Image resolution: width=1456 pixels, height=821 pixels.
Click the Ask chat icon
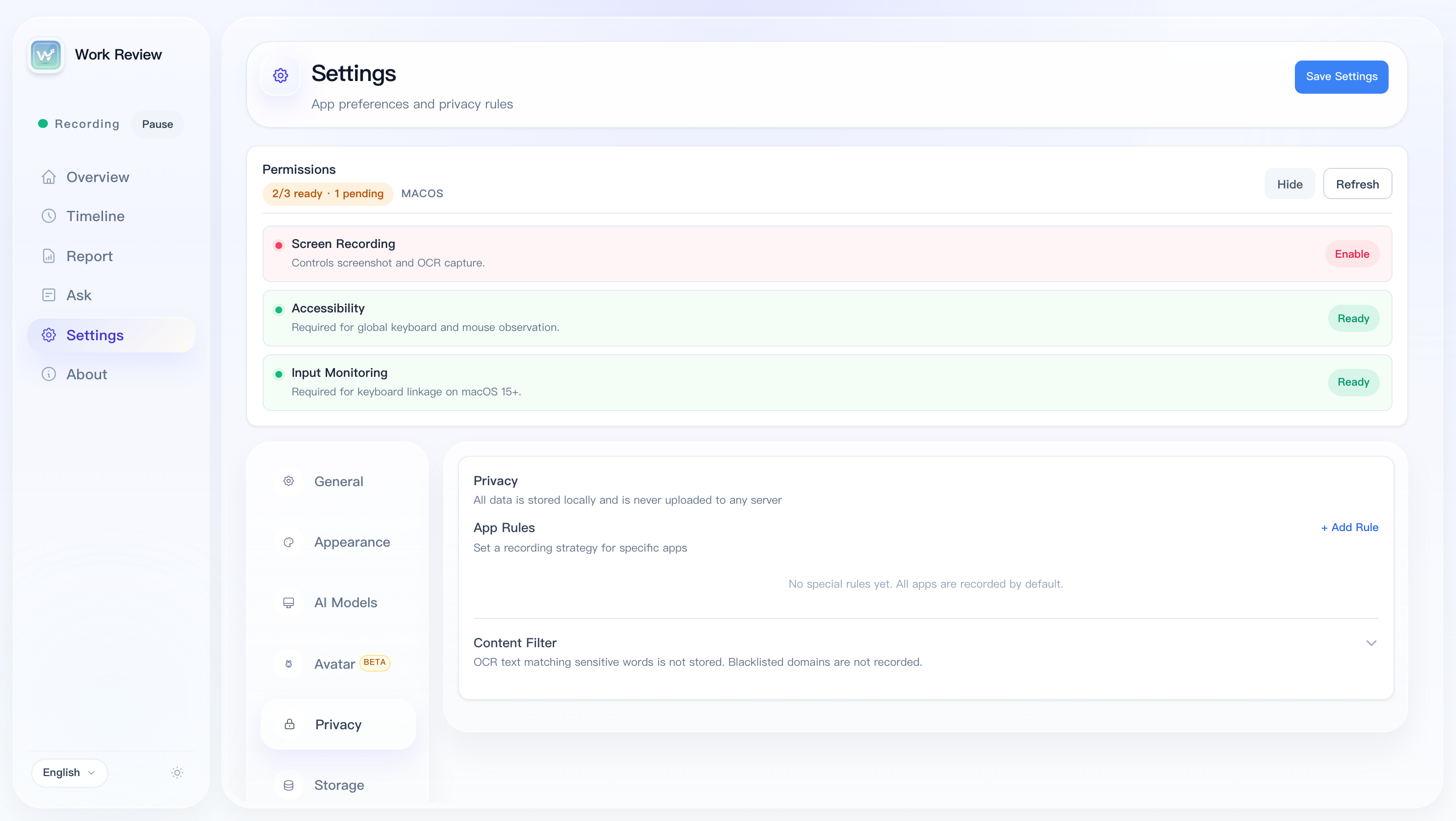(x=49, y=295)
